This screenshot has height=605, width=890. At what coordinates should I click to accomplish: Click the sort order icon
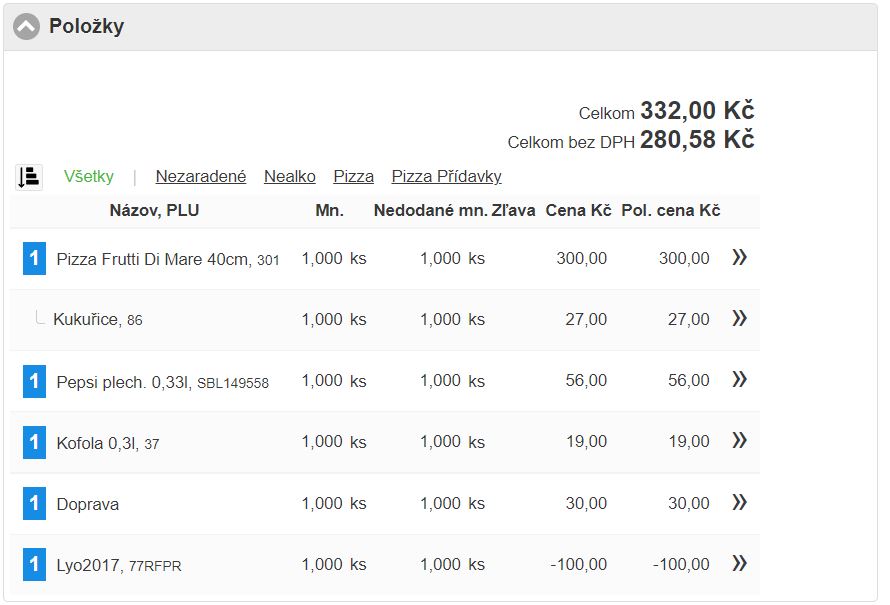pyautogui.click(x=29, y=177)
